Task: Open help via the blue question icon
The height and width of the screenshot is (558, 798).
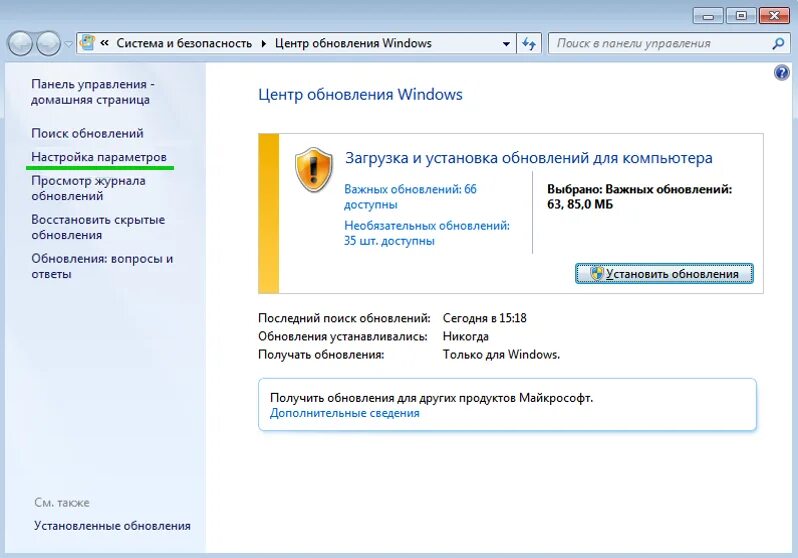Action: click(x=782, y=73)
